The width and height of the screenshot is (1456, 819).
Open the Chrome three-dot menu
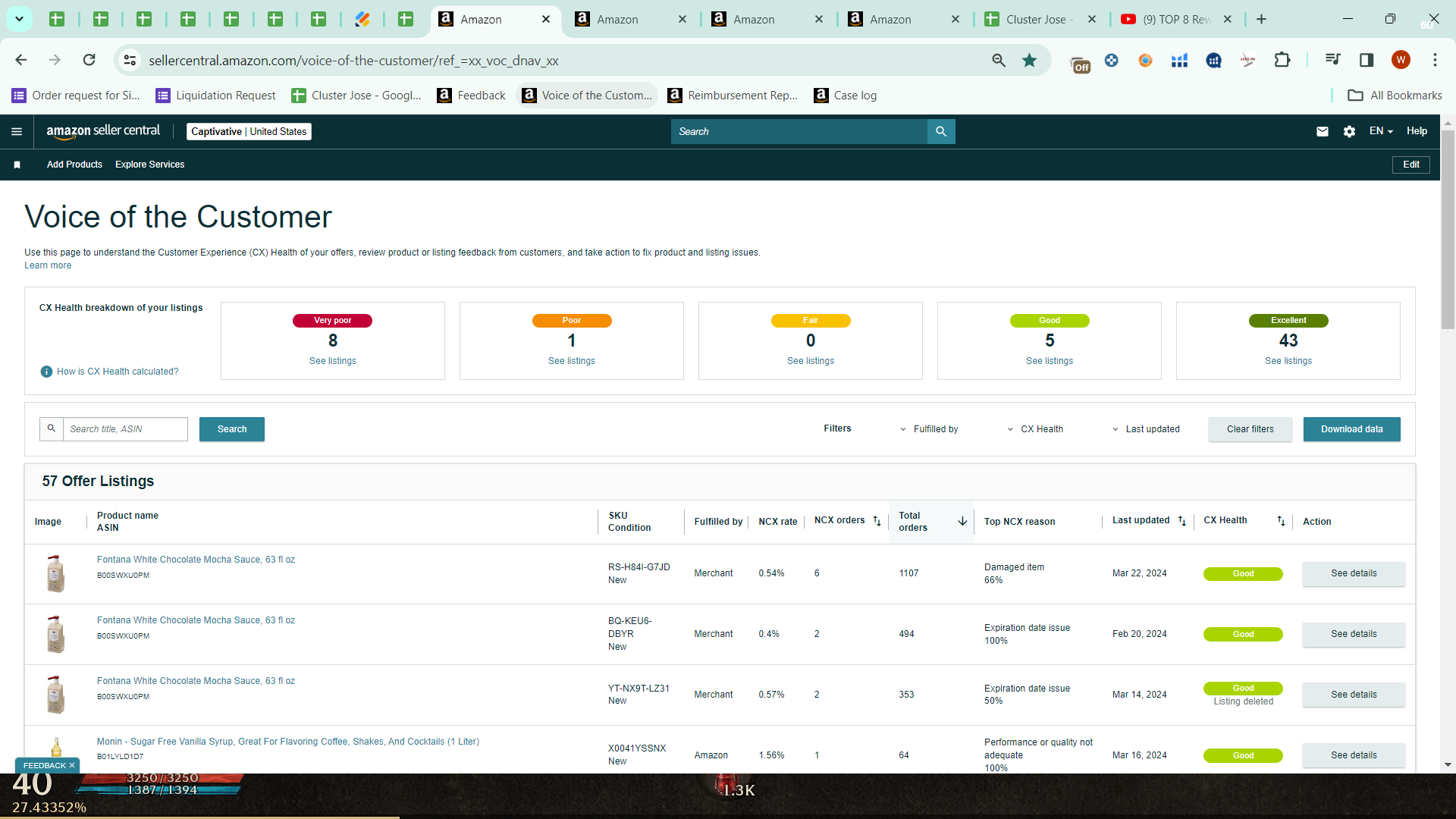coord(1435,60)
